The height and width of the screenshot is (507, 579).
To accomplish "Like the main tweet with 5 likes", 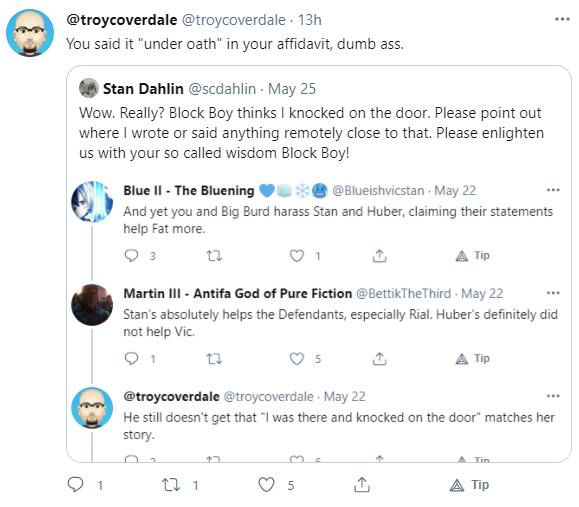I will click(x=266, y=484).
